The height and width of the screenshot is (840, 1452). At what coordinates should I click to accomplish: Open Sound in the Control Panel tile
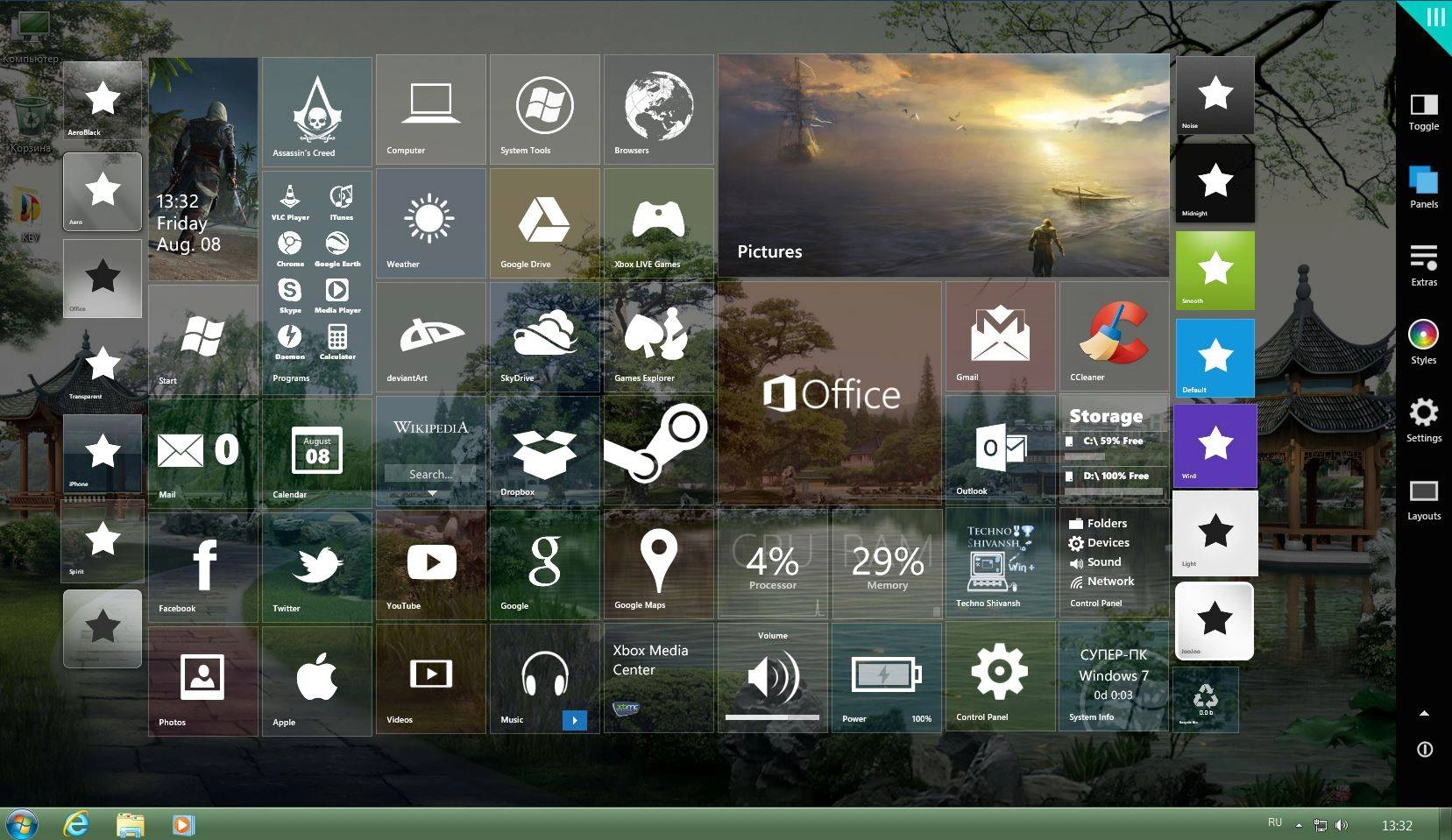click(x=1095, y=561)
